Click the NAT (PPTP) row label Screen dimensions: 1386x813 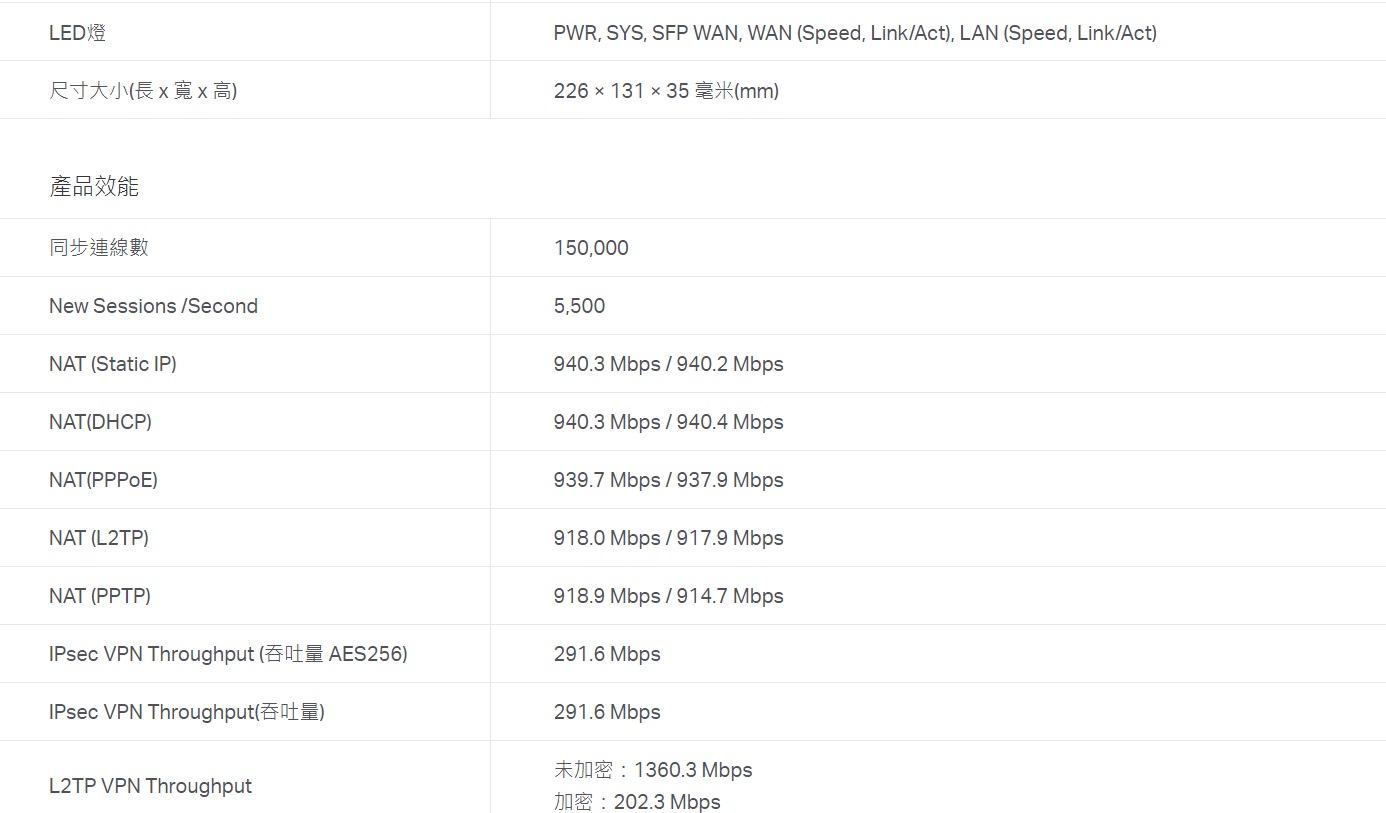coord(100,596)
